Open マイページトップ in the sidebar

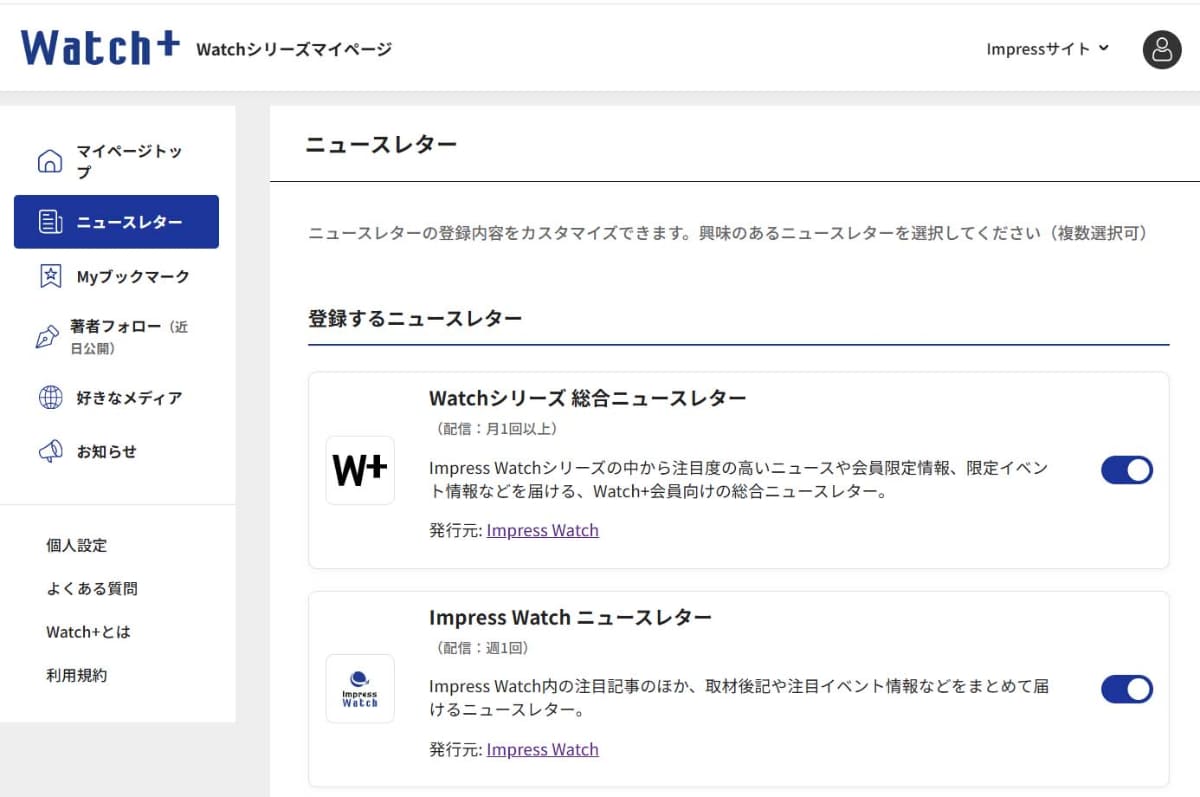(116, 161)
